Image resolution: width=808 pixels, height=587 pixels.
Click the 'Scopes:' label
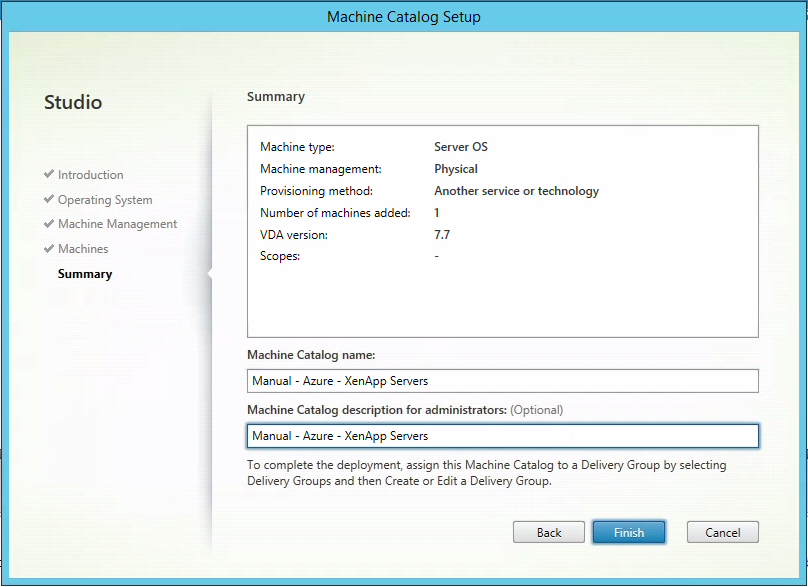[x=280, y=256]
